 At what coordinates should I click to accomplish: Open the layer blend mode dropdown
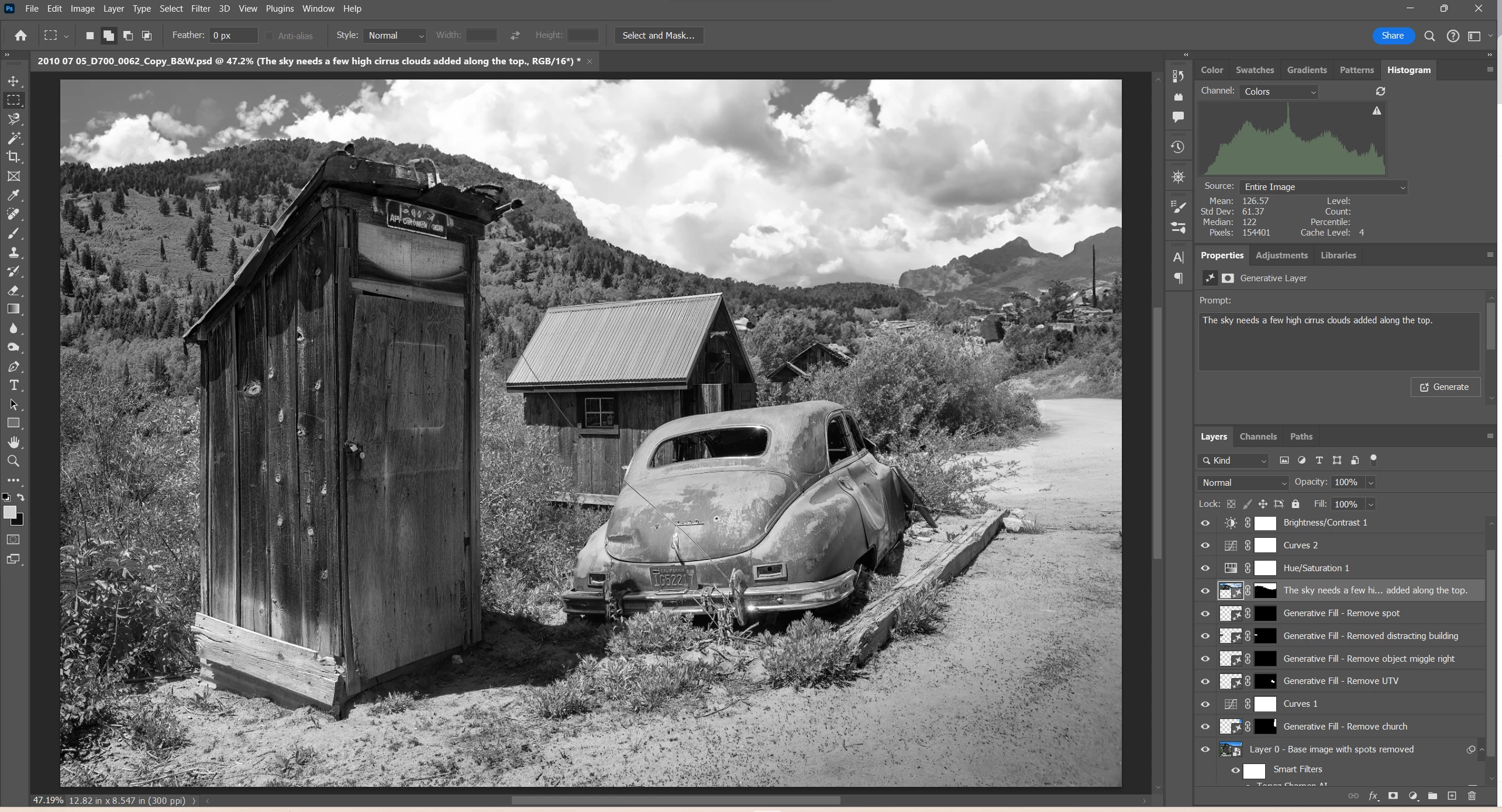click(1243, 483)
